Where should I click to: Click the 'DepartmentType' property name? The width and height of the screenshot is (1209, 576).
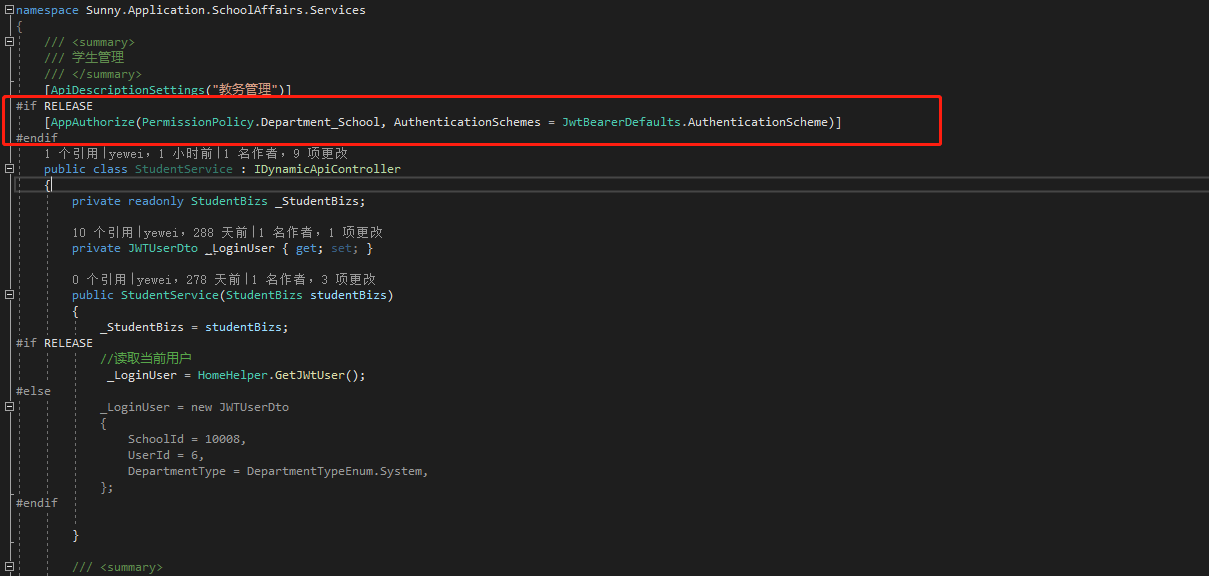click(x=177, y=471)
